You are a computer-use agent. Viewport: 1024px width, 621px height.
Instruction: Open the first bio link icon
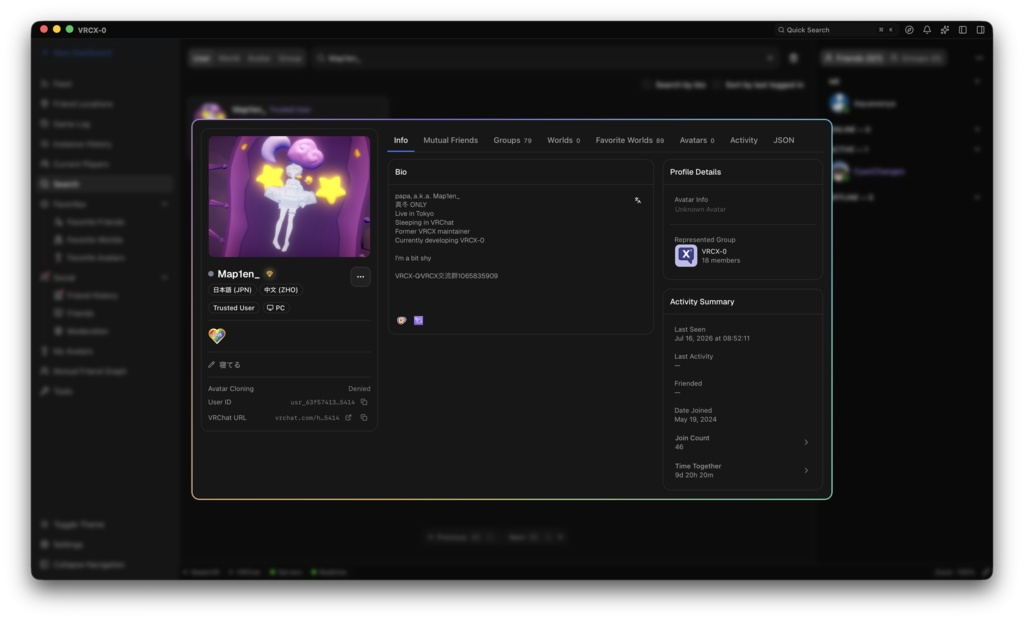click(402, 321)
